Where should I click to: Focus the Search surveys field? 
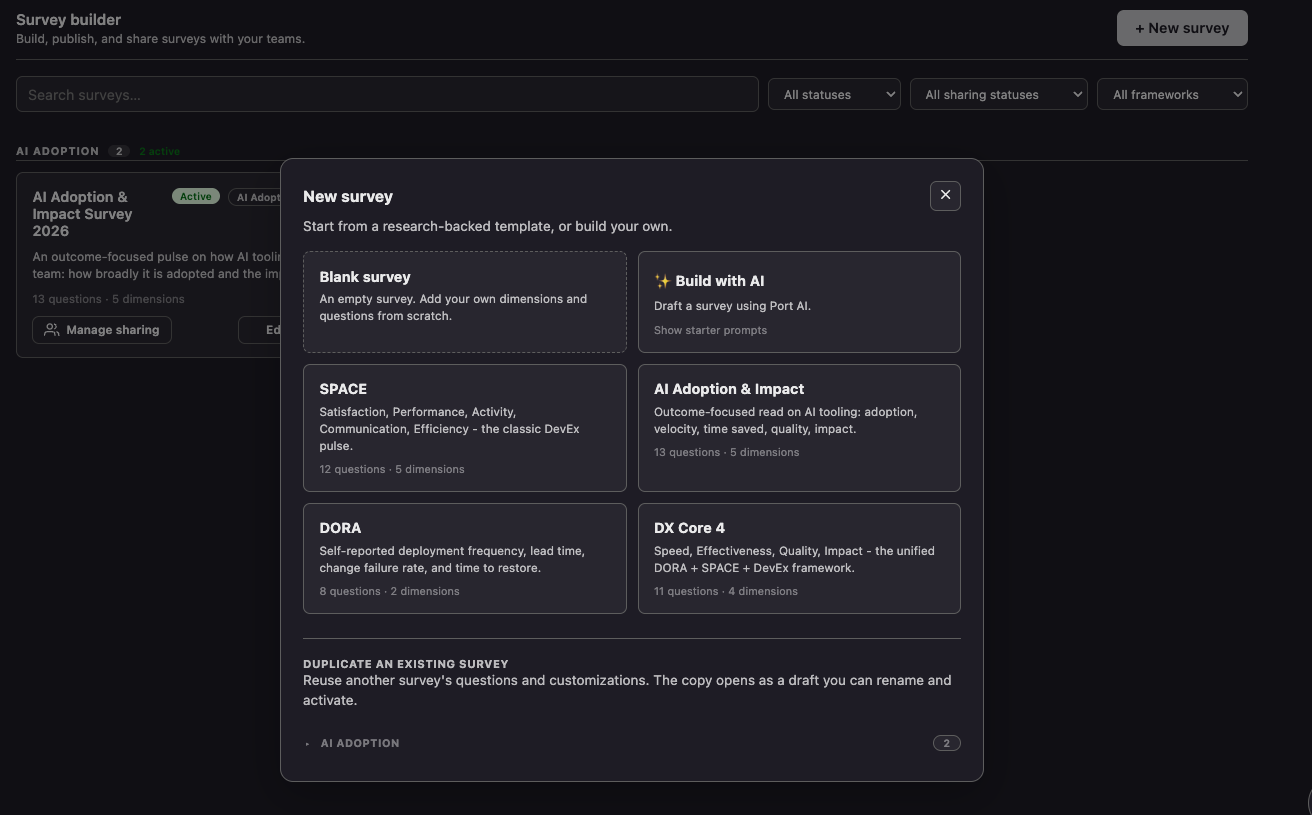pos(387,94)
